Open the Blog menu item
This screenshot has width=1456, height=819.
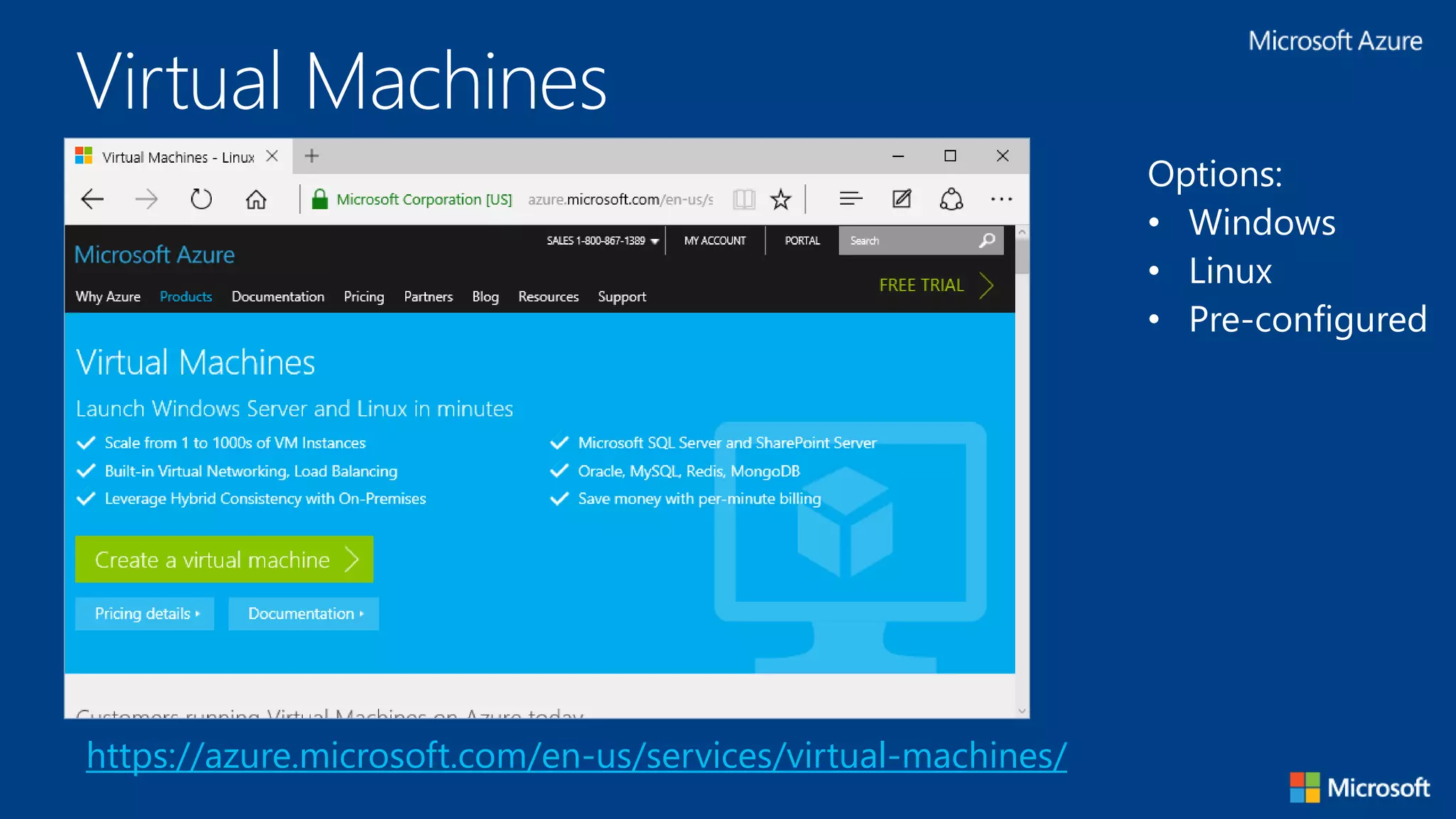486,296
